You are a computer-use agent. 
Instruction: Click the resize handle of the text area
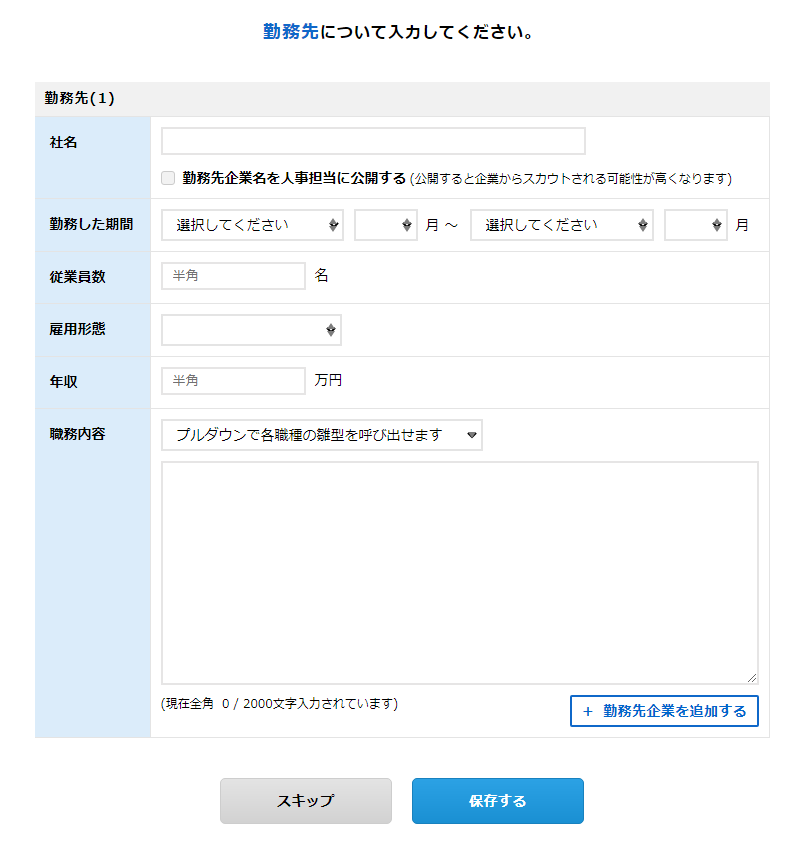pyautogui.click(x=752, y=678)
